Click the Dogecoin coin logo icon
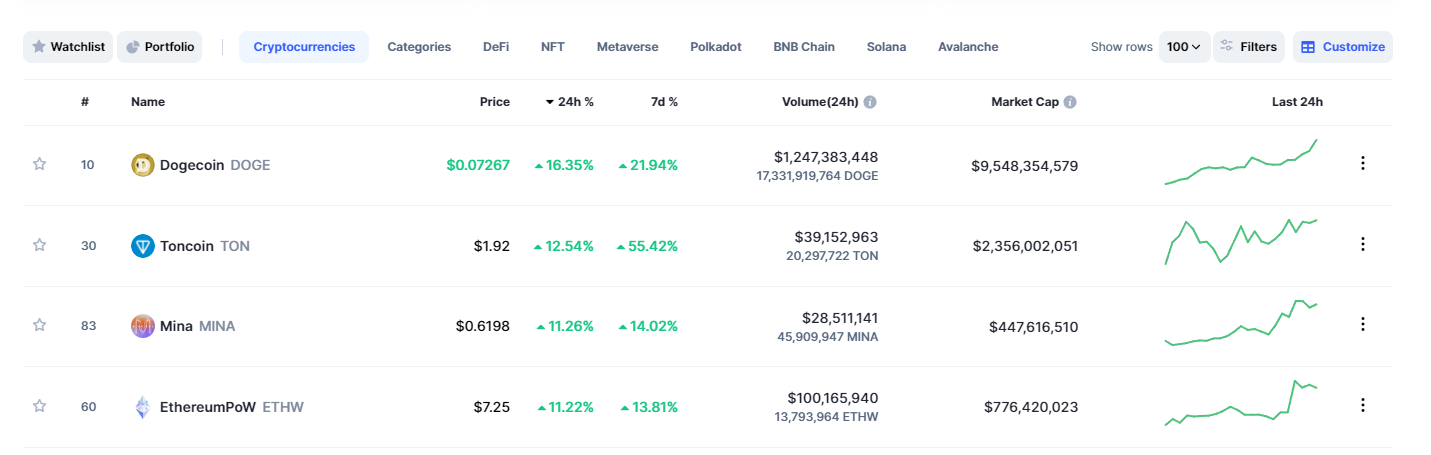Screen dimensions: 1431x455 (x=143, y=165)
